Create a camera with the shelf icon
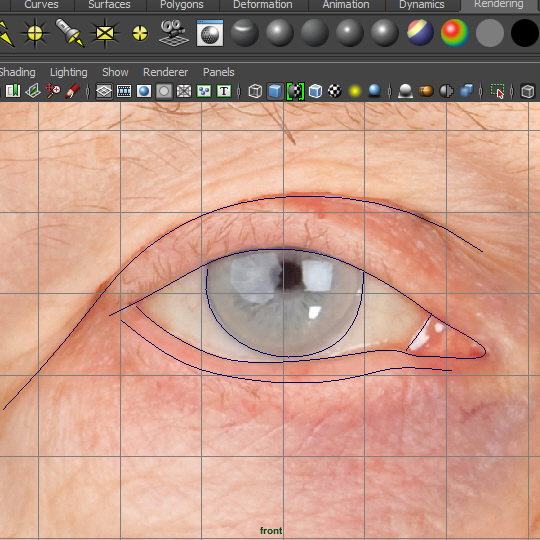Screen dimensions: 540x540 point(174,33)
